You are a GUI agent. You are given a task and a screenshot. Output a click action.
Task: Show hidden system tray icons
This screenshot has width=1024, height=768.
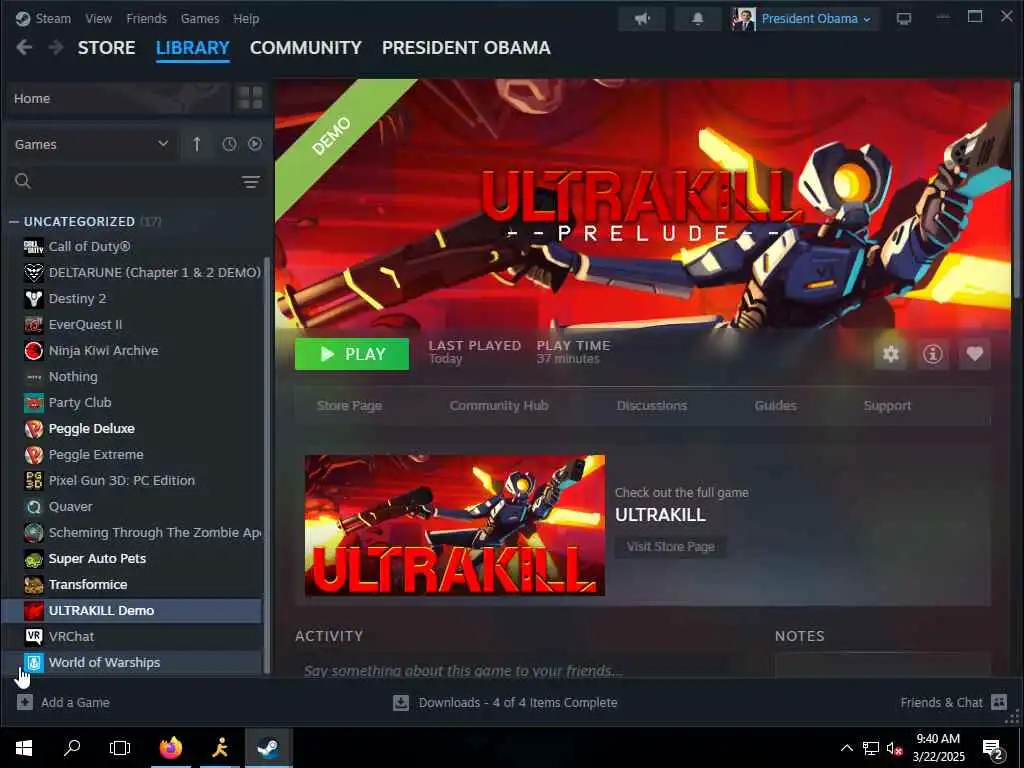pos(846,748)
